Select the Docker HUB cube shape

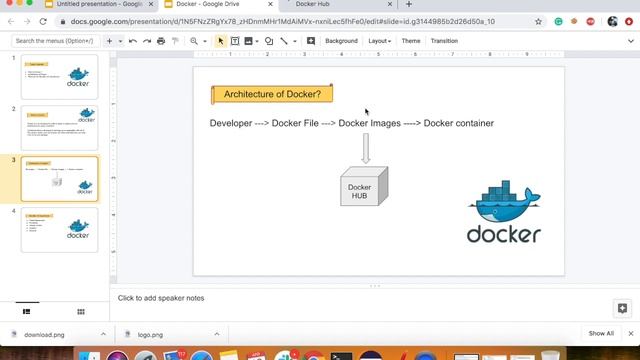click(x=364, y=186)
